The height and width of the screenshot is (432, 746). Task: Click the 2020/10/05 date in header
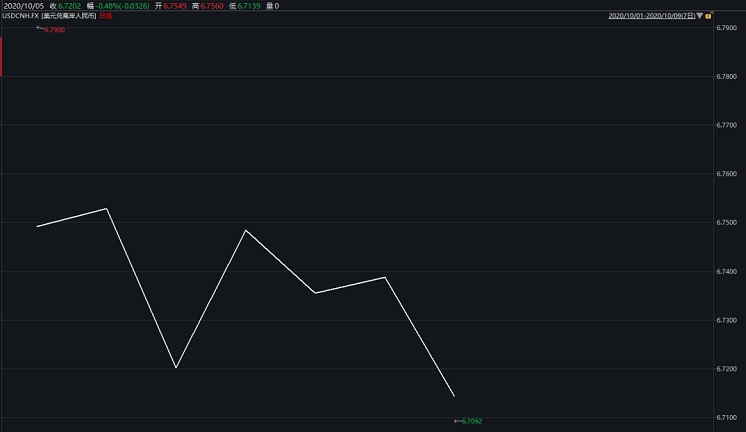pos(21,6)
